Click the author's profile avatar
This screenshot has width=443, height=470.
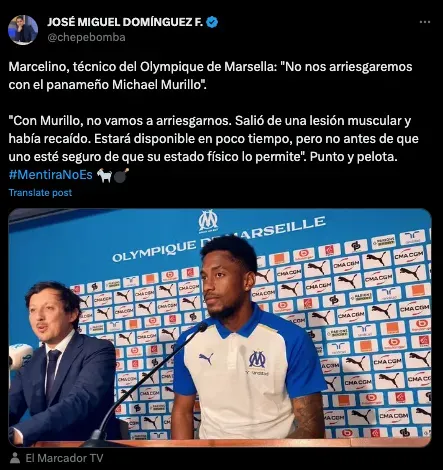click(23, 30)
